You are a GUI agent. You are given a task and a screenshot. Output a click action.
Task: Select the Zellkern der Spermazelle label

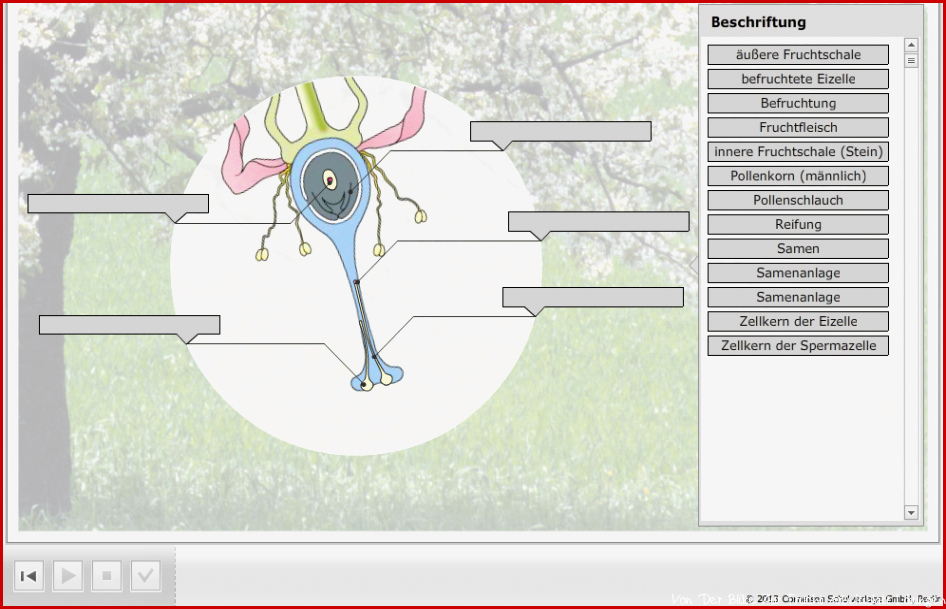798,345
